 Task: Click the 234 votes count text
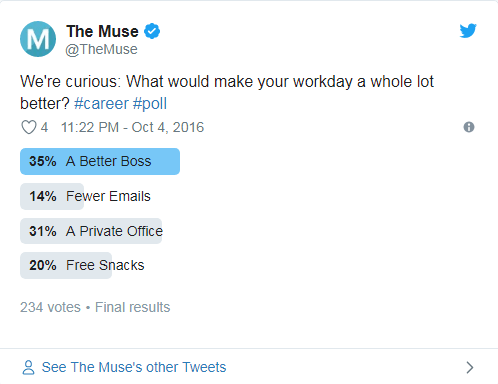(x=50, y=307)
